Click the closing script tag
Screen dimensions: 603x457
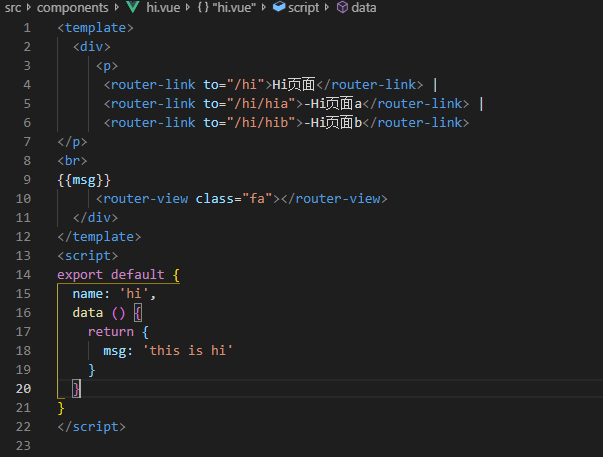coord(92,427)
